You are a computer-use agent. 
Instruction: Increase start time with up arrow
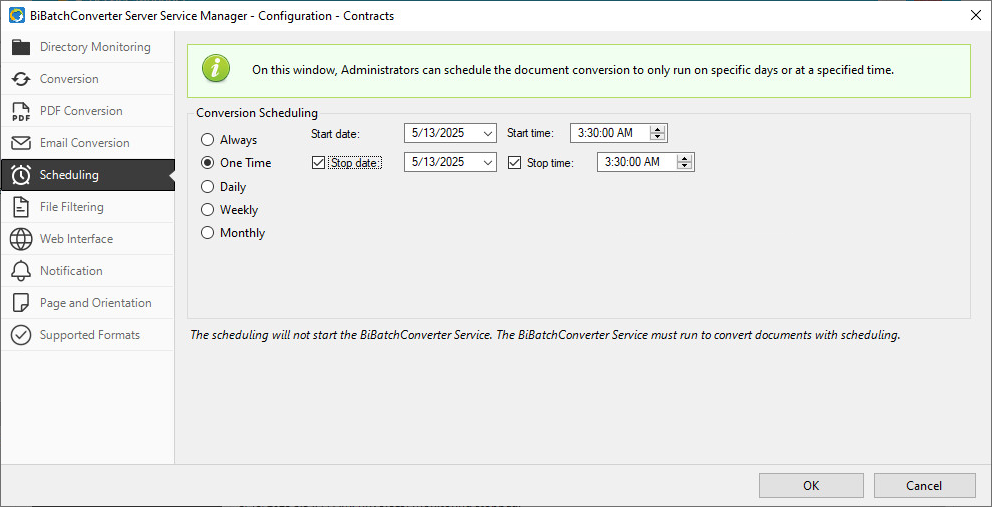tap(657, 129)
